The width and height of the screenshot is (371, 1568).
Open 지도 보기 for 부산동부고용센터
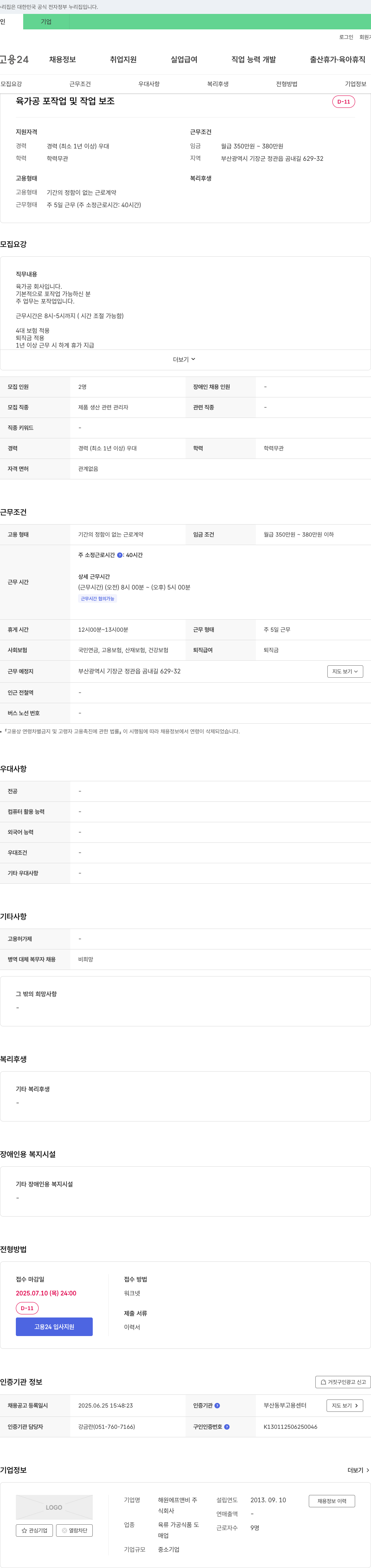coord(345,1406)
